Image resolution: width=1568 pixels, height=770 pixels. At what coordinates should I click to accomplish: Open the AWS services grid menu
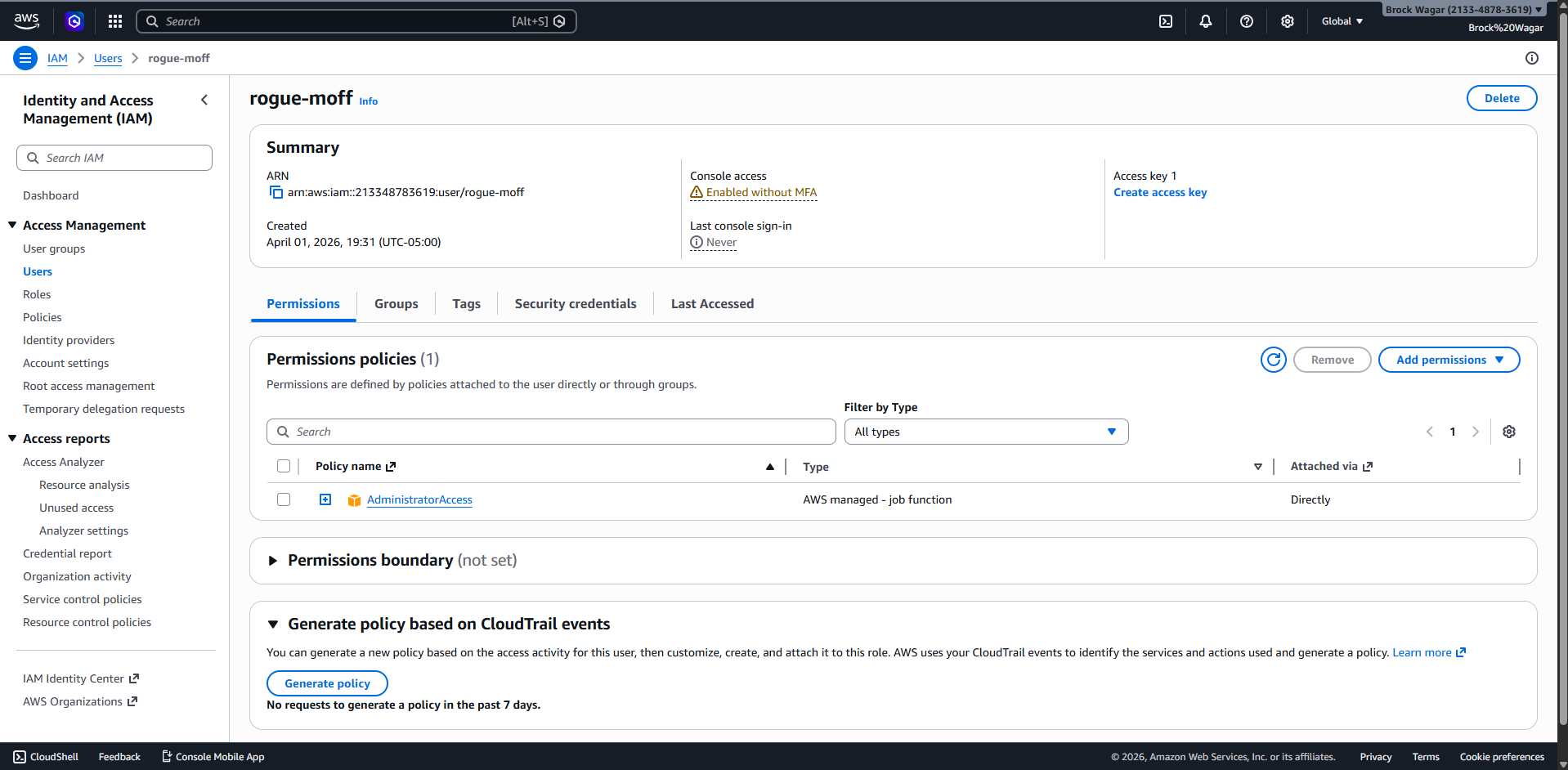pos(114,21)
